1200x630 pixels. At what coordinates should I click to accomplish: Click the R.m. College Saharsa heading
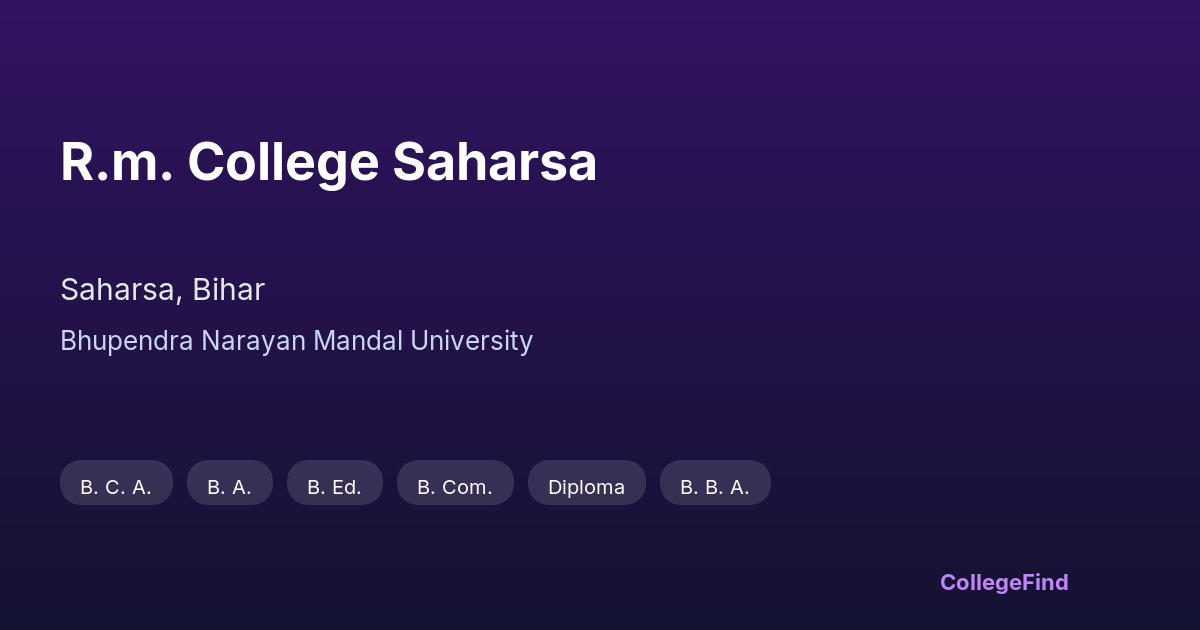click(x=328, y=162)
